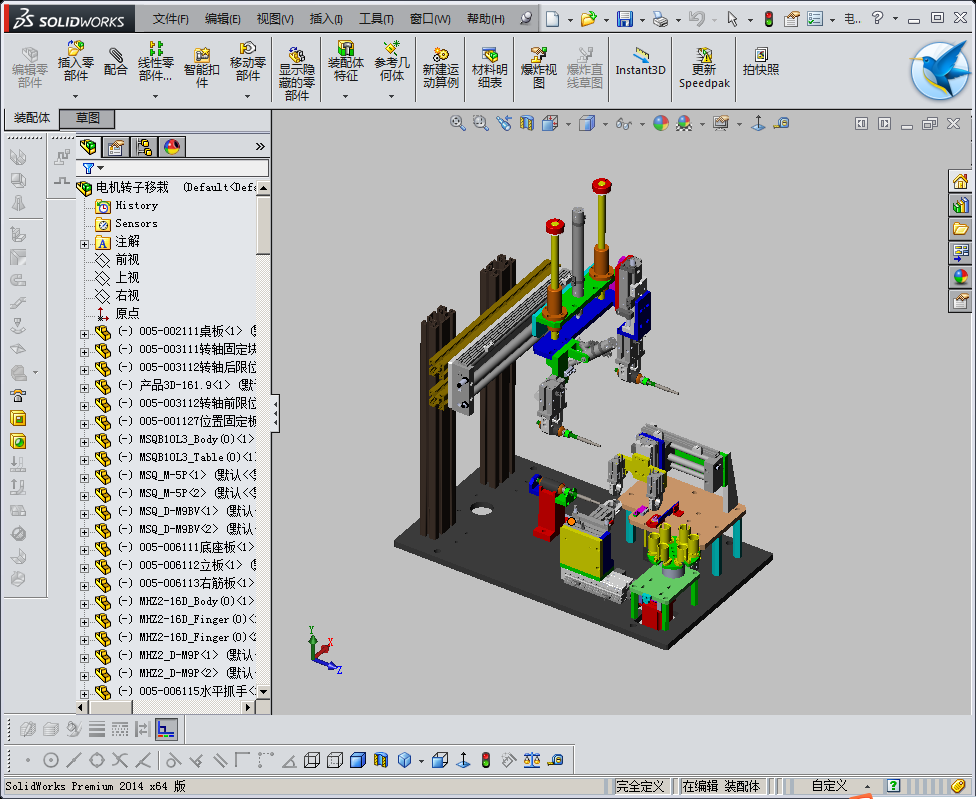The height and width of the screenshot is (799, 976).
Task: Click the save floppy disk icon
Action: pos(624,19)
